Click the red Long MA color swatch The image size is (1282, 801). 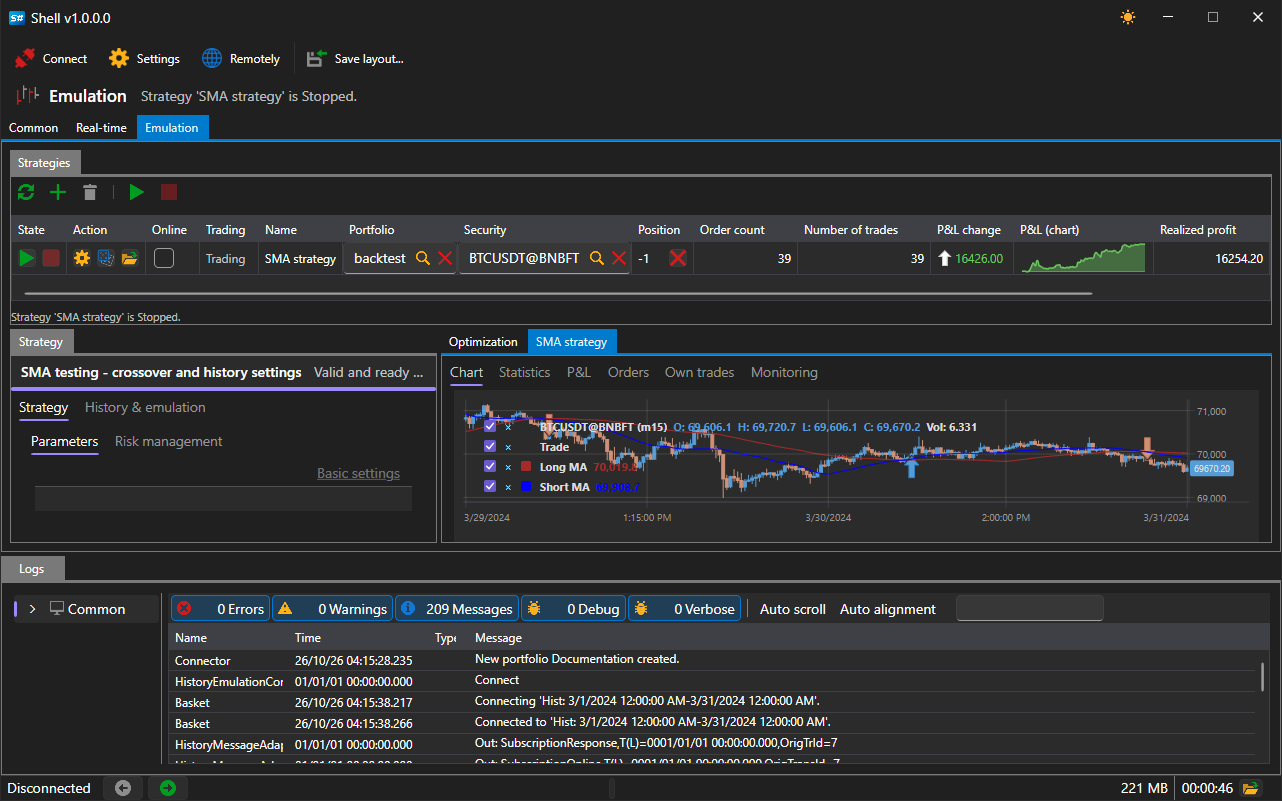526,467
